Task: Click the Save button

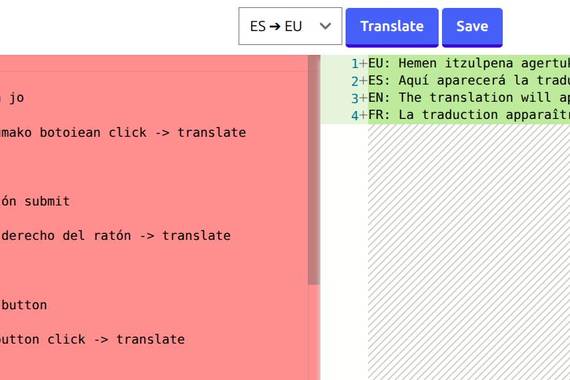Action: pos(472,27)
